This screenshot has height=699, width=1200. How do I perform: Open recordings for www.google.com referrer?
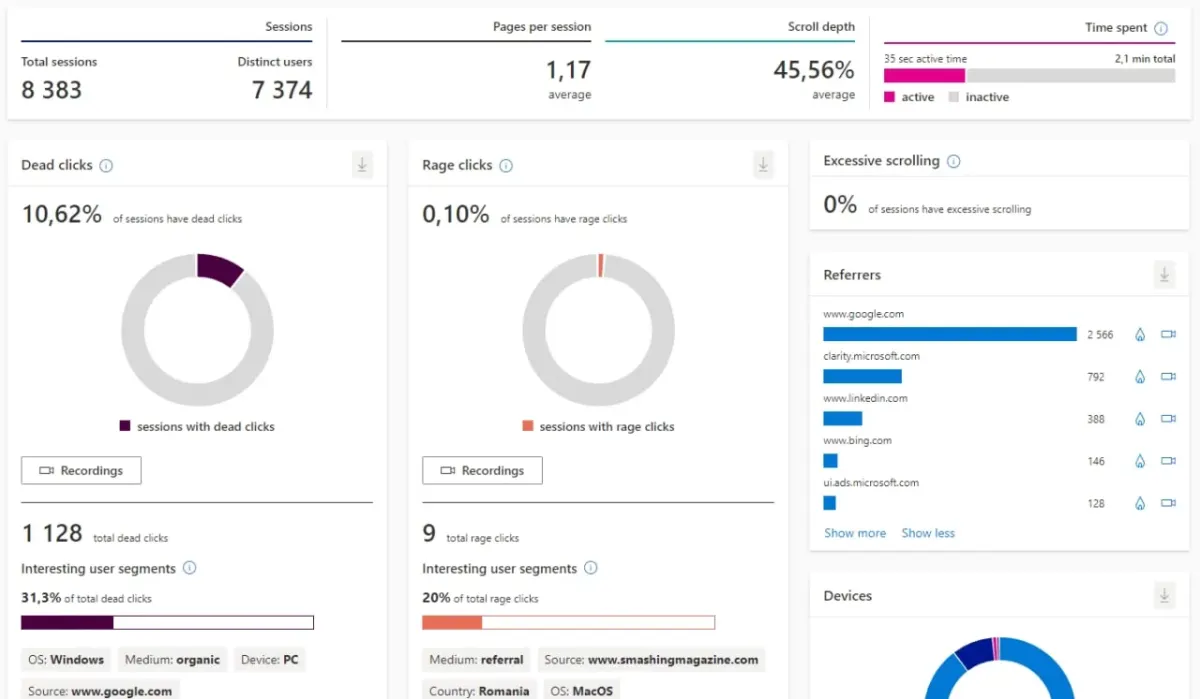(x=1168, y=335)
